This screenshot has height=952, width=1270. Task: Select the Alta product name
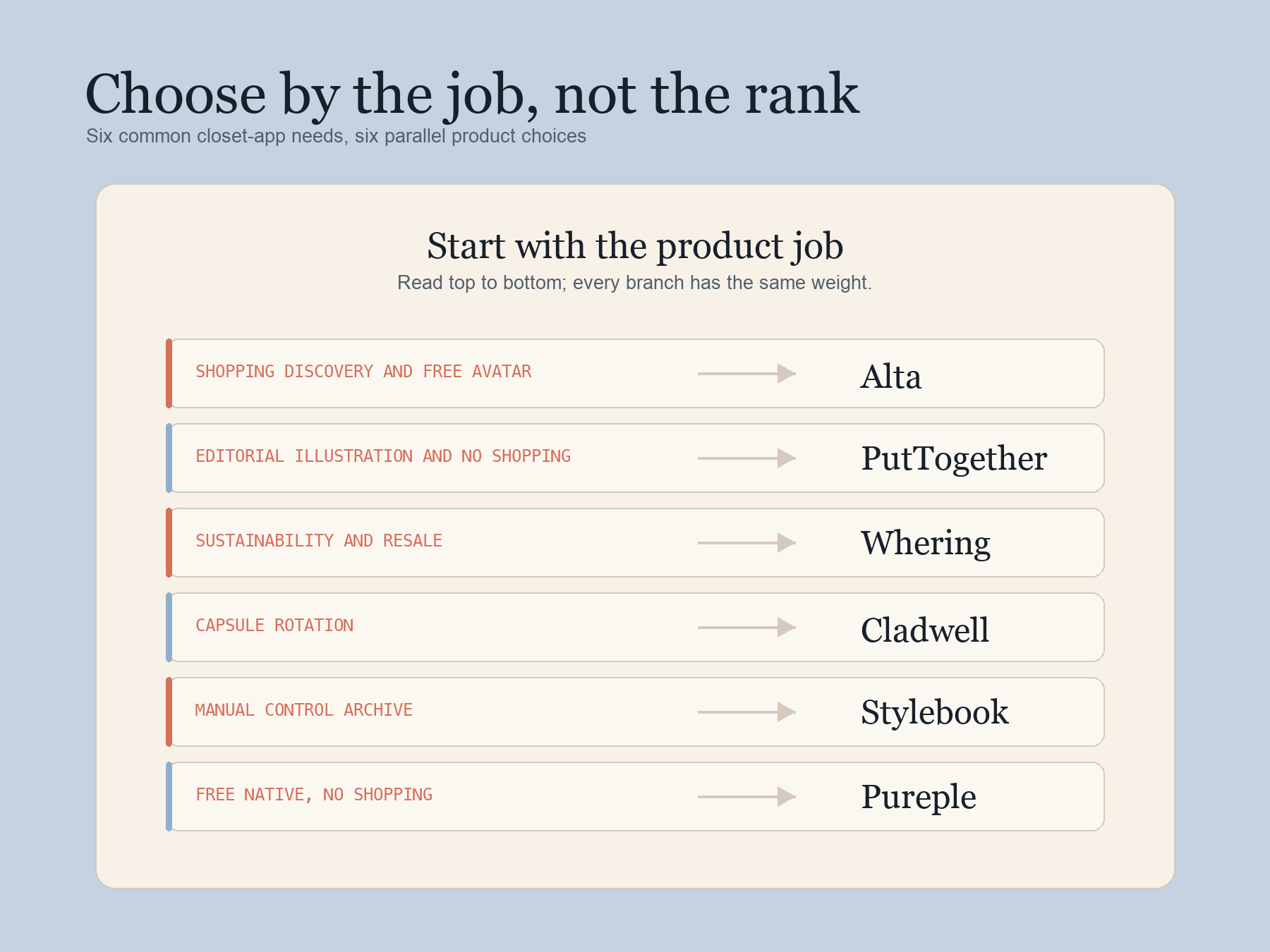click(x=891, y=377)
